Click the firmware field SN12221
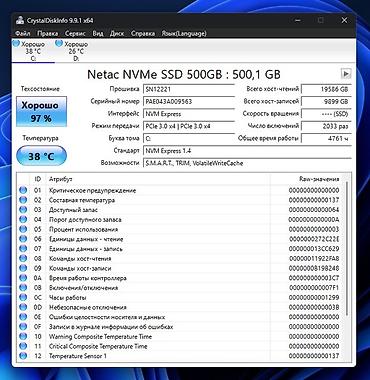This screenshot has height=380, width=370. (189, 89)
